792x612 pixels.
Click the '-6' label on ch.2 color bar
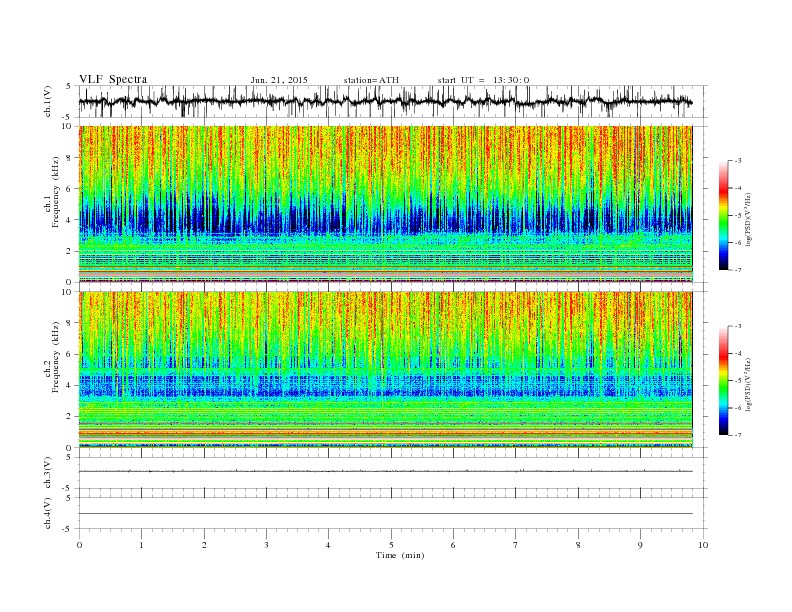point(737,408)
